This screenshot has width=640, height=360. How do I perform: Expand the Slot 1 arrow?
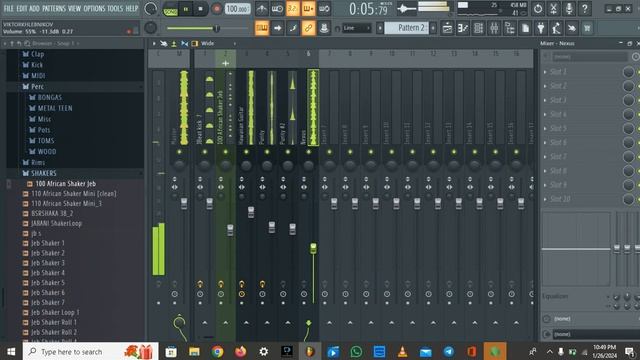(545, 72)
